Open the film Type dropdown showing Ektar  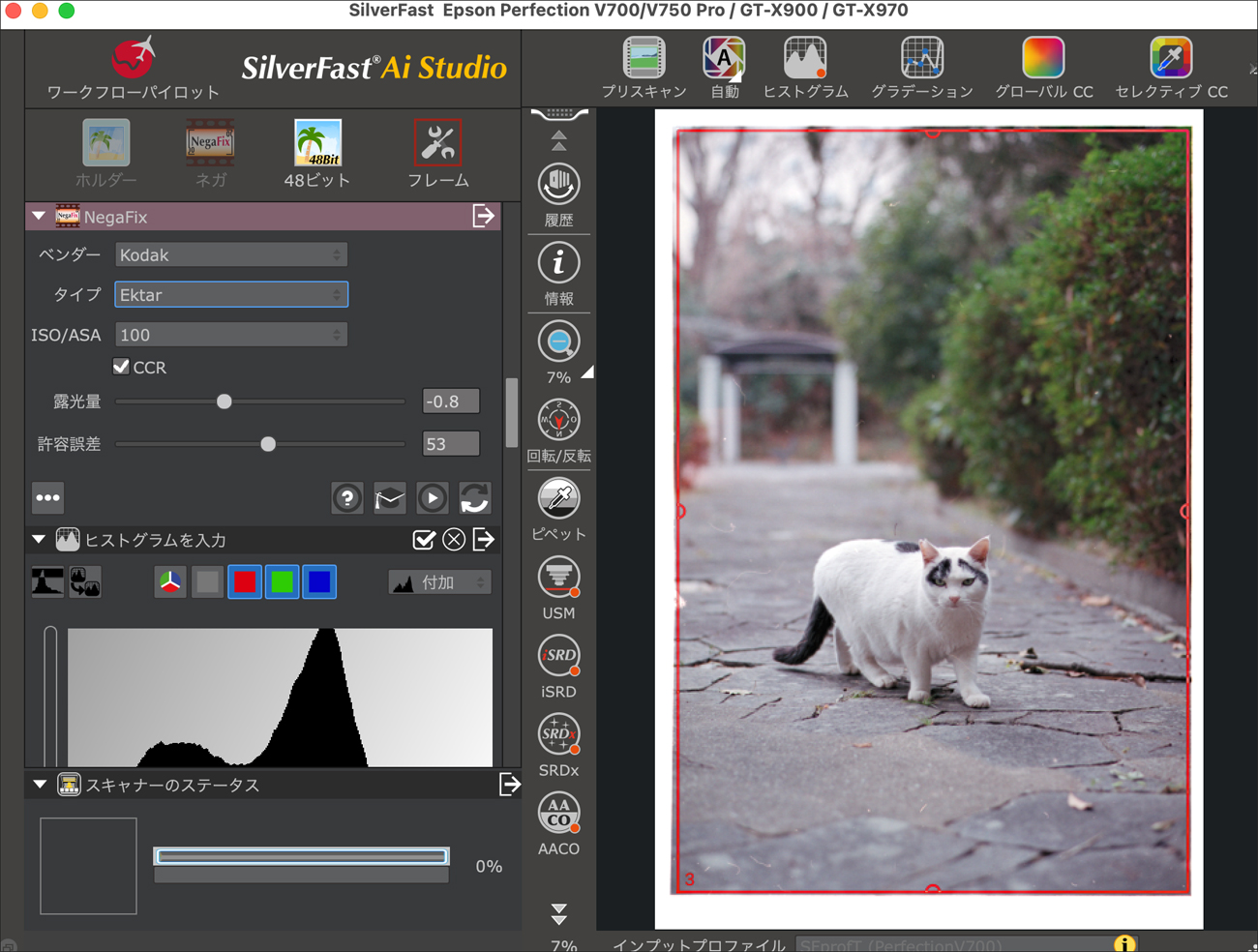pyautogui.click(x=230, y=295)
